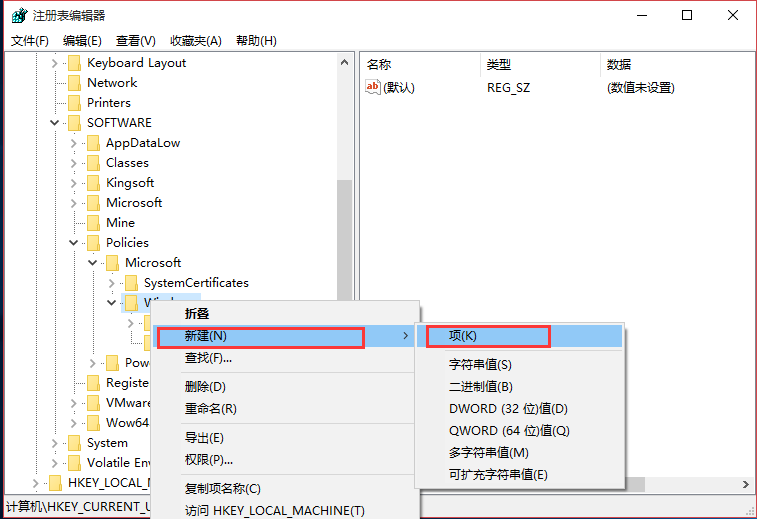Expand the Kingsoft node
The image size is (757, 519).
pos(73,183)
